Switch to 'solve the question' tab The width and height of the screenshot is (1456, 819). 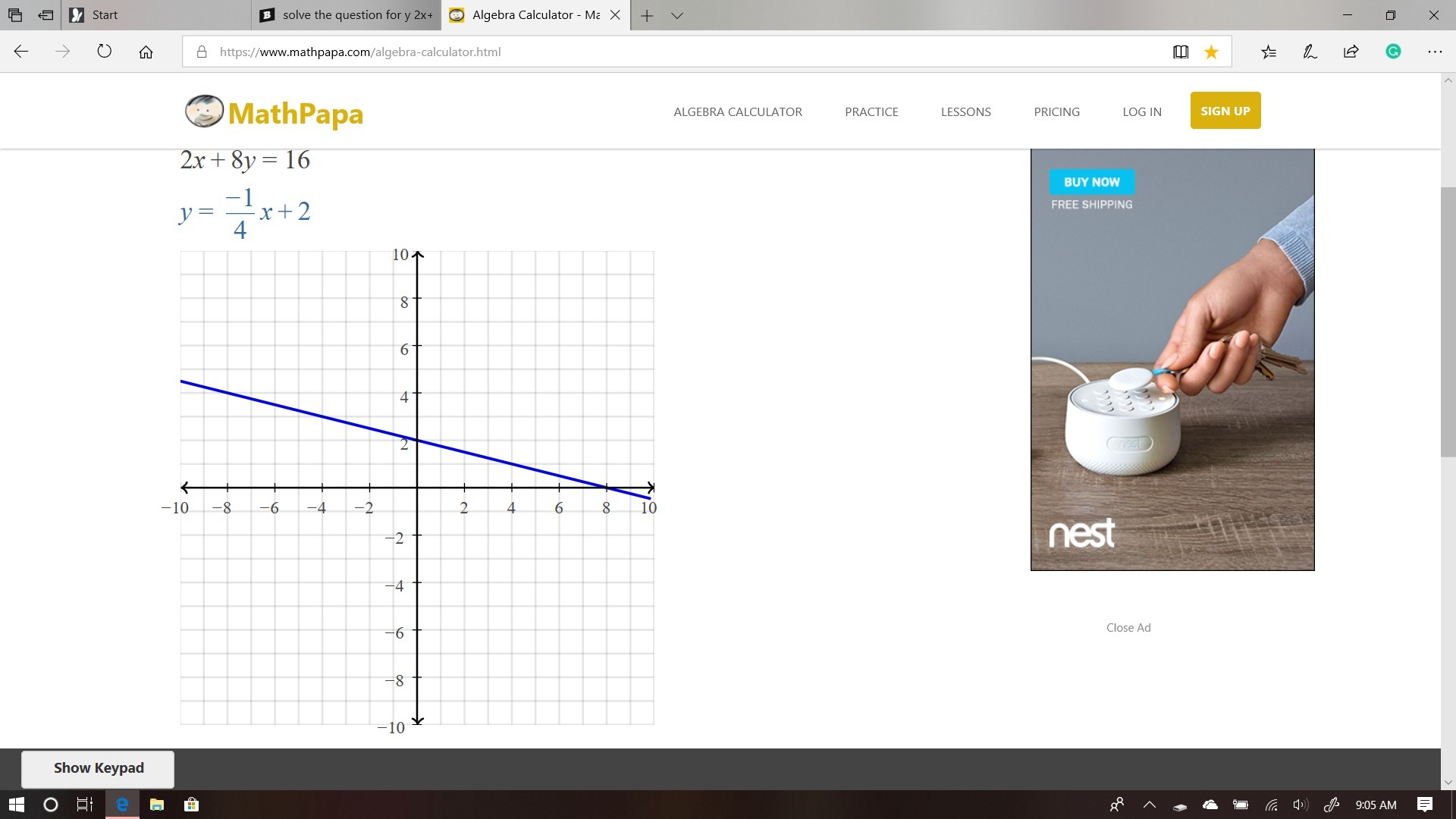(x=347, y=15)
